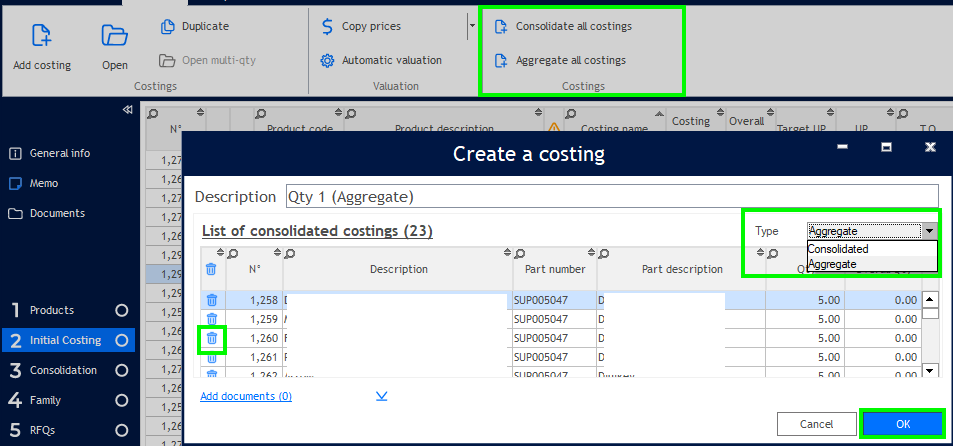The width and height of the screenshot is (953, 446).
Task: Click trash icon in dialog table header
Action: 211,269
